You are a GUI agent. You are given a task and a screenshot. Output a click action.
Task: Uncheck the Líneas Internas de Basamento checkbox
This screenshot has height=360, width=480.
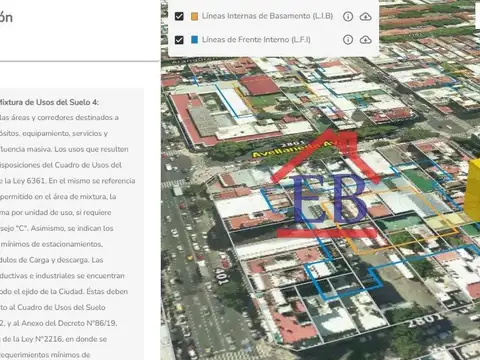[x=179, y=16]
